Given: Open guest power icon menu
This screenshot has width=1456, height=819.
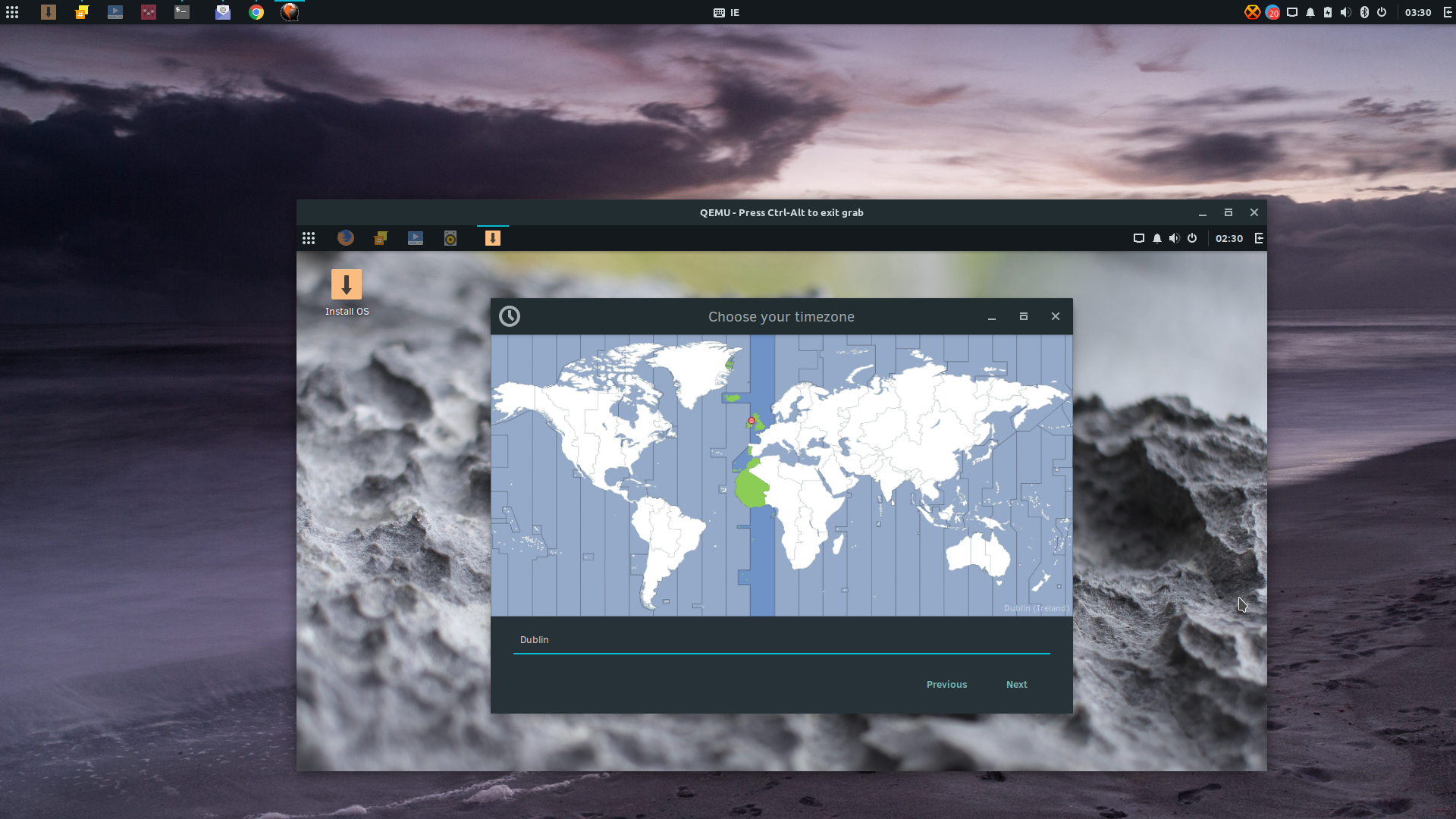Looking at the screenshot, I should coord(1192,238).
